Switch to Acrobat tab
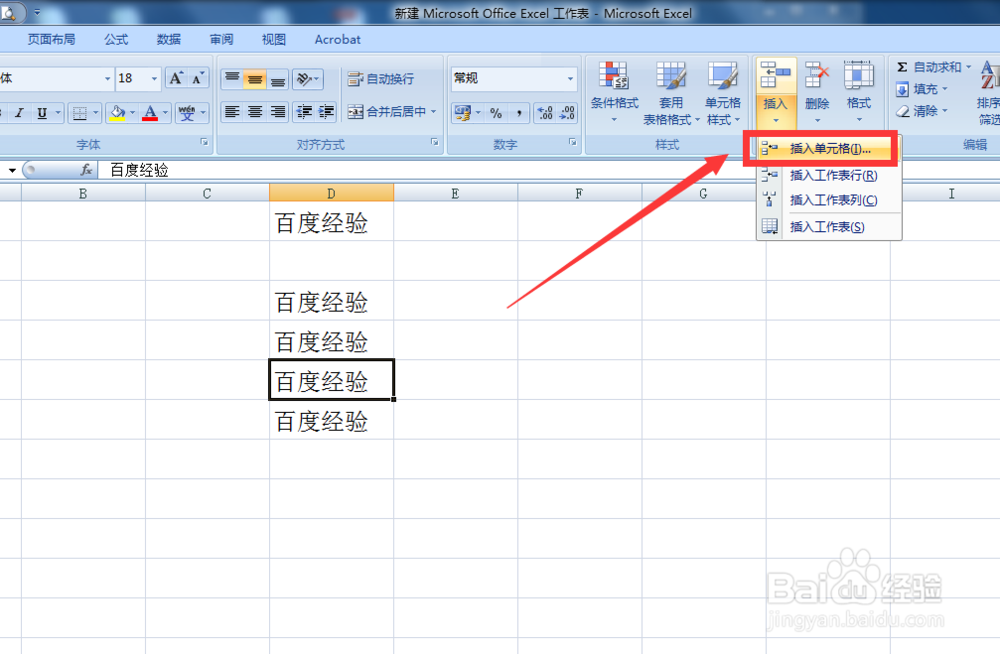Image resolution: width=1000 pixels, height=654 pixels. coord(337,40)
